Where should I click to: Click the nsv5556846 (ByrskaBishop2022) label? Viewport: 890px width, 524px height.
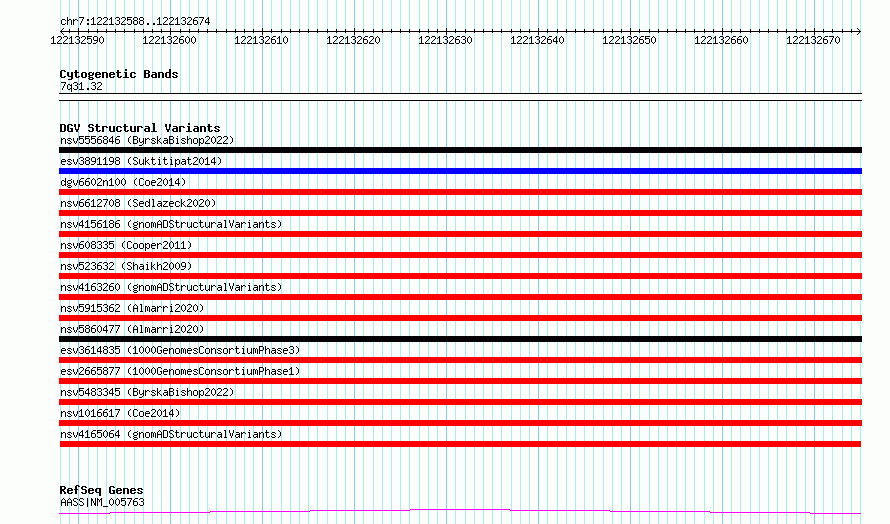click(147, 140)
